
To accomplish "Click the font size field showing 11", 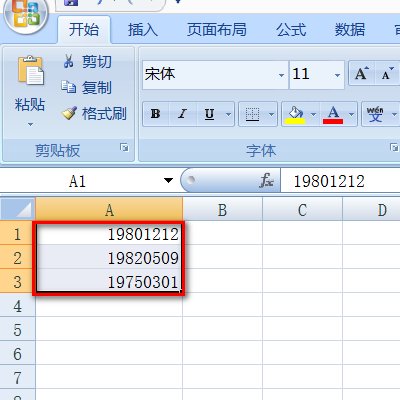I will pos(310,74).
